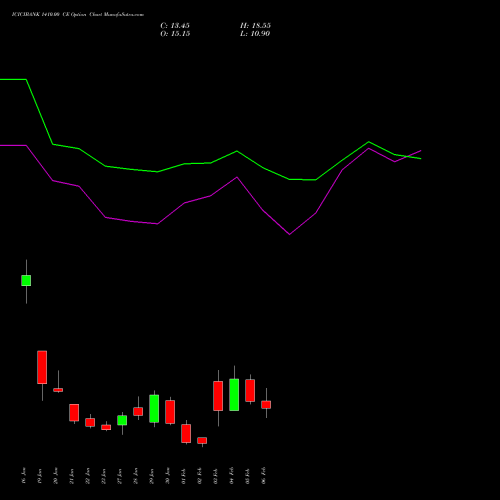Select the red candle for 03 Feb
500x500 pixels.
[218, 396]
